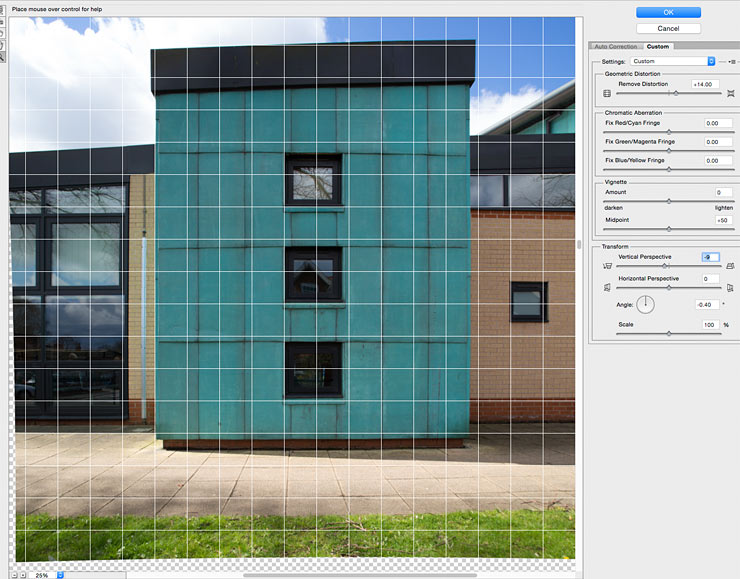740x579 pixels.
Task: Click the Angle dial control
Action: pyautogui.click(x=645, y=304)
